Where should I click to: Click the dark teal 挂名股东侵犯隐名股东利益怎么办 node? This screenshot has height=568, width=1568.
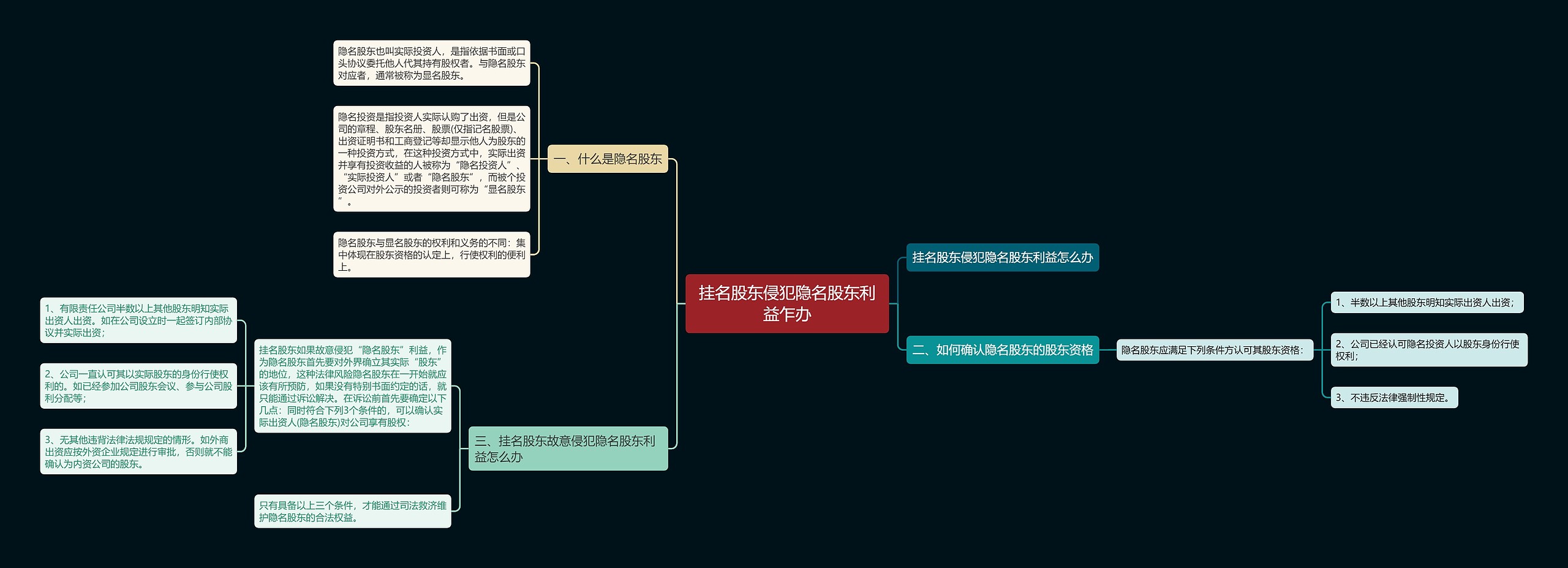(x=1003, y=257)
